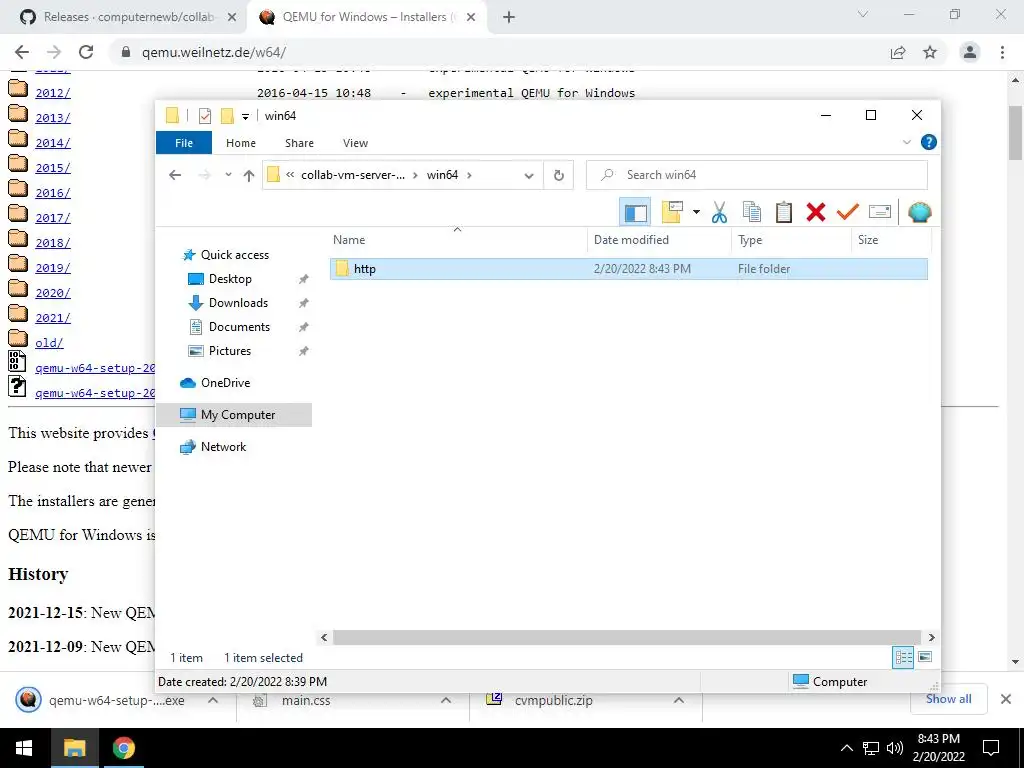
Task: Open Documents in navigation pane
Action: 239,327
